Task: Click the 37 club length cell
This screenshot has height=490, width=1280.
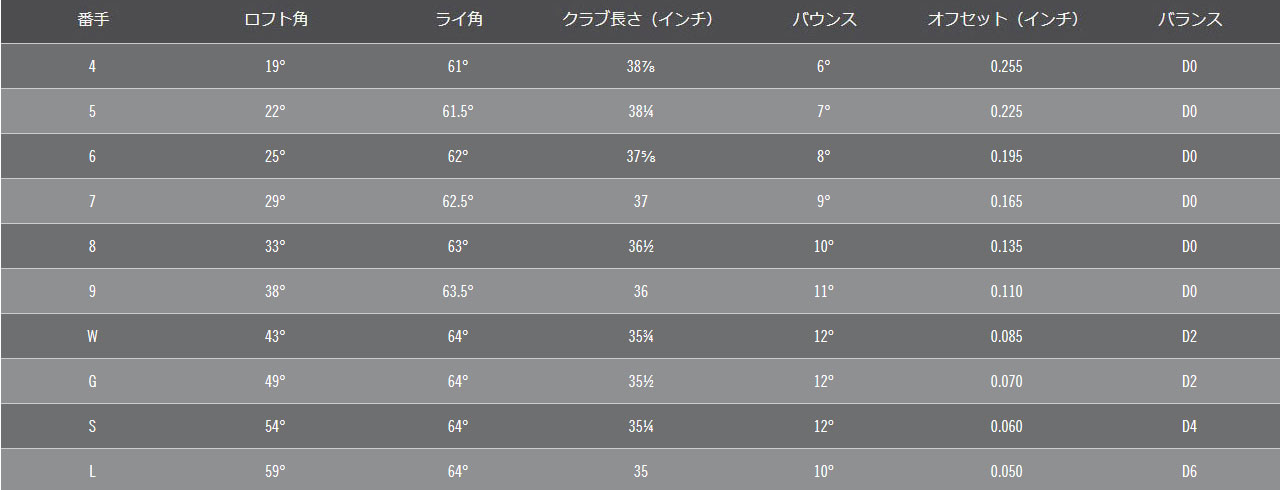Action: (x=640, y=202)
